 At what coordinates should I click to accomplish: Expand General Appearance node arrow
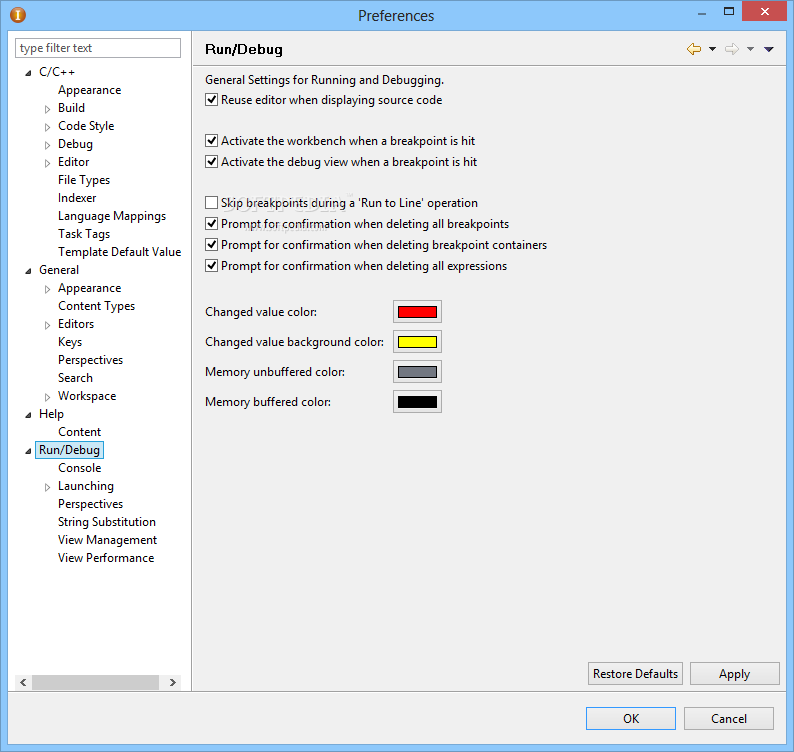coord(47,289)
